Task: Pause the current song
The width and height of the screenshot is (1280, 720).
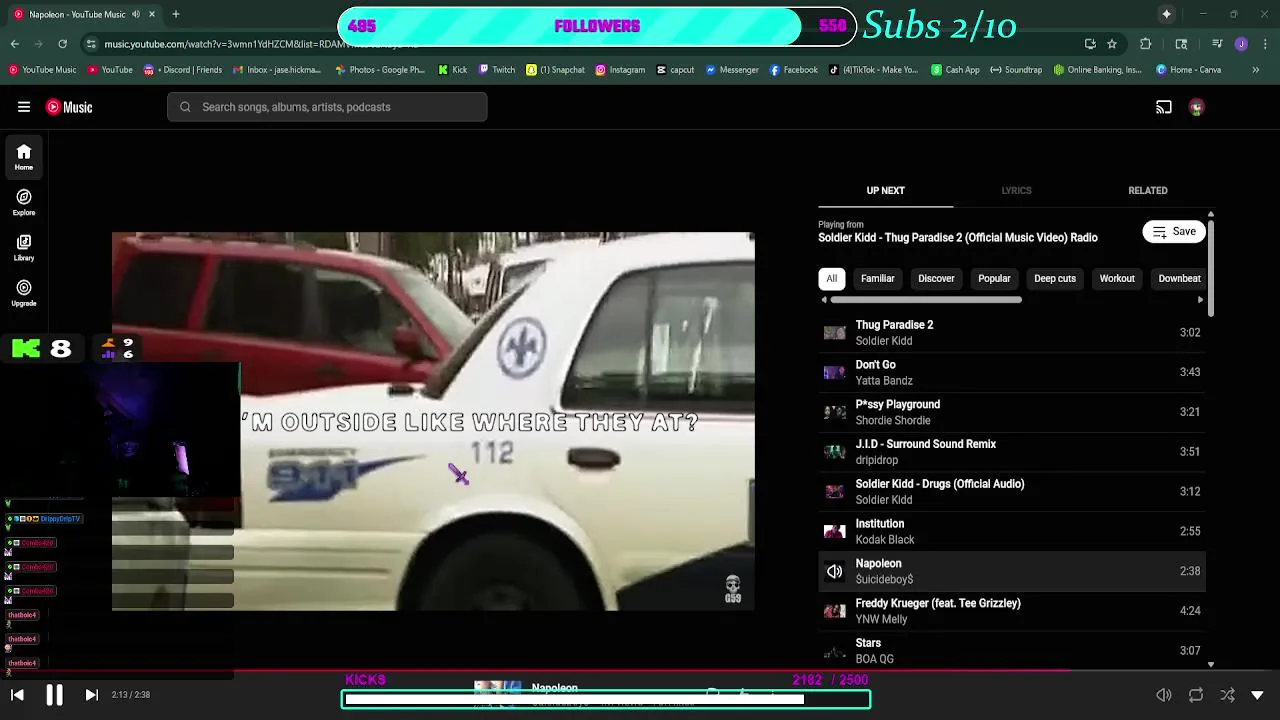Action: (x=54, y=695)
